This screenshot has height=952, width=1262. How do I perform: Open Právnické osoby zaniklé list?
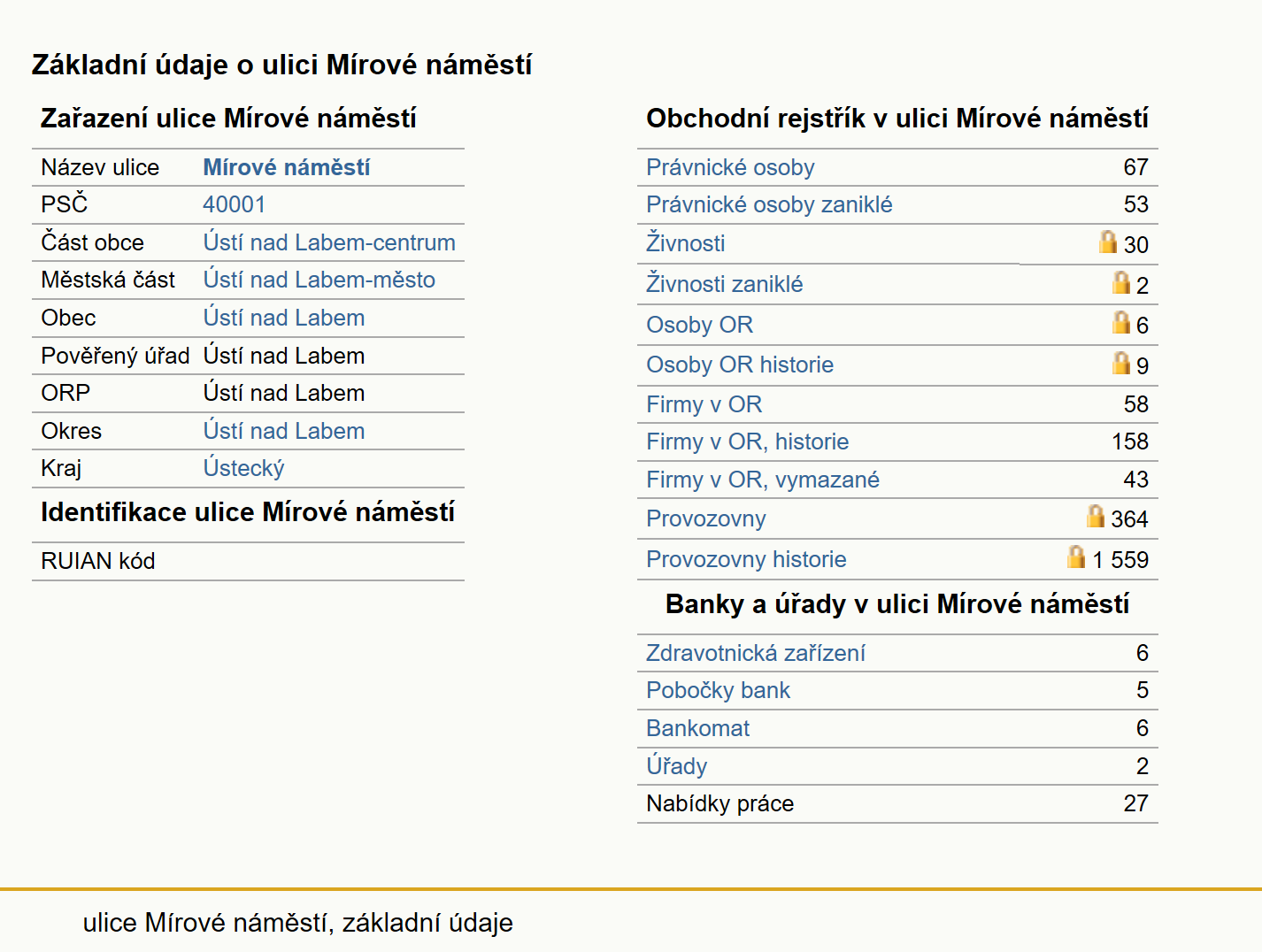[x=769, y=204]
